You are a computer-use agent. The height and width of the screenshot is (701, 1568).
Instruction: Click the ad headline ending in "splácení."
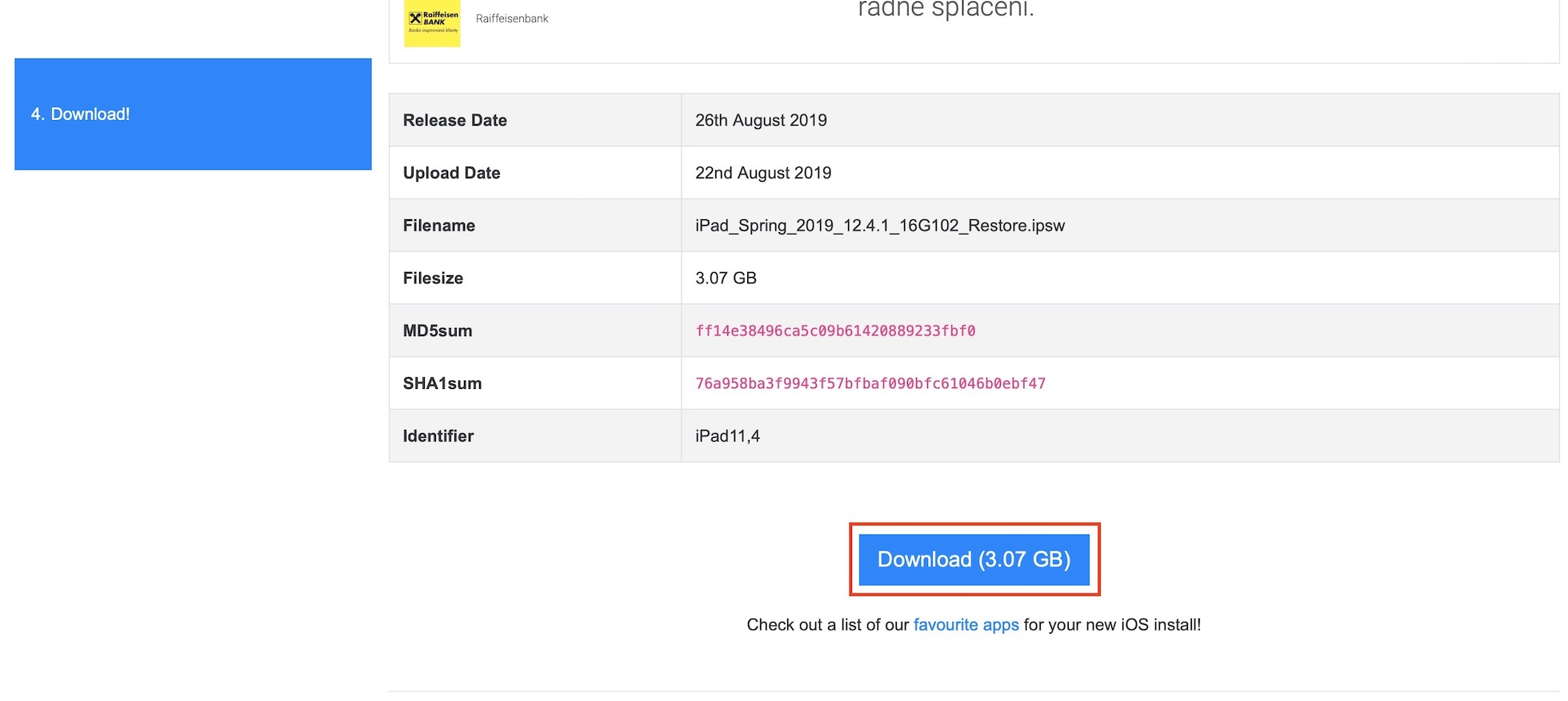(946, 10)
